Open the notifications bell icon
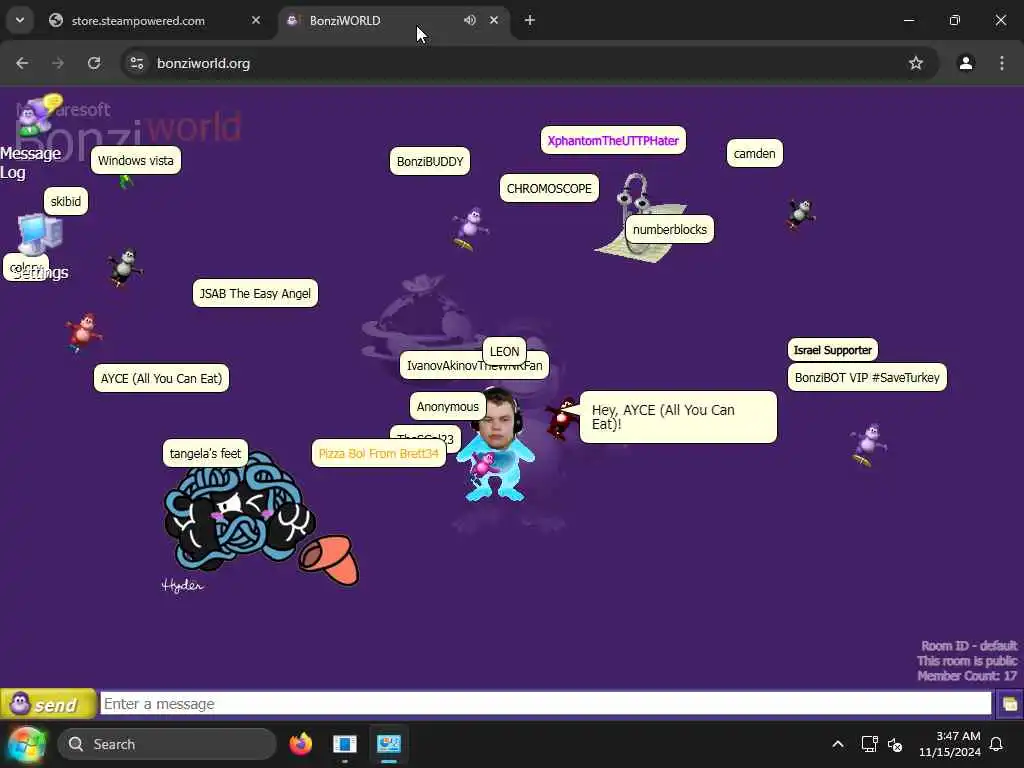The width and height of the screenshot is (1024, 768). click(997, 744)
